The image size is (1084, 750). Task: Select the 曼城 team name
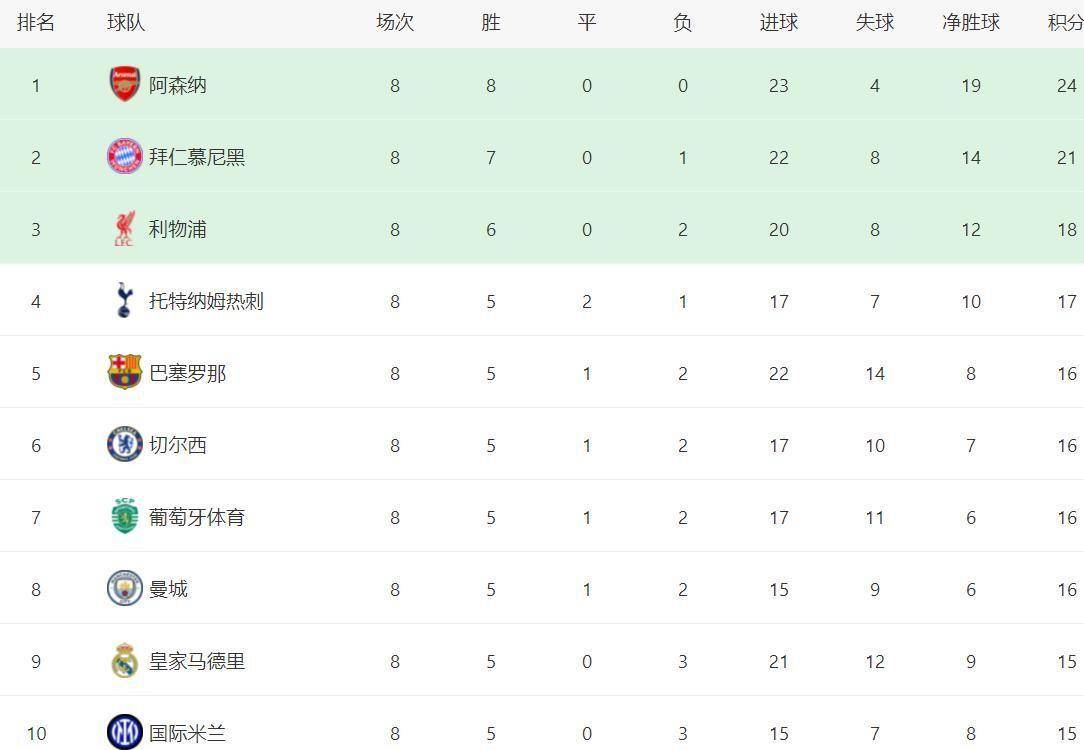coord(168,589)
